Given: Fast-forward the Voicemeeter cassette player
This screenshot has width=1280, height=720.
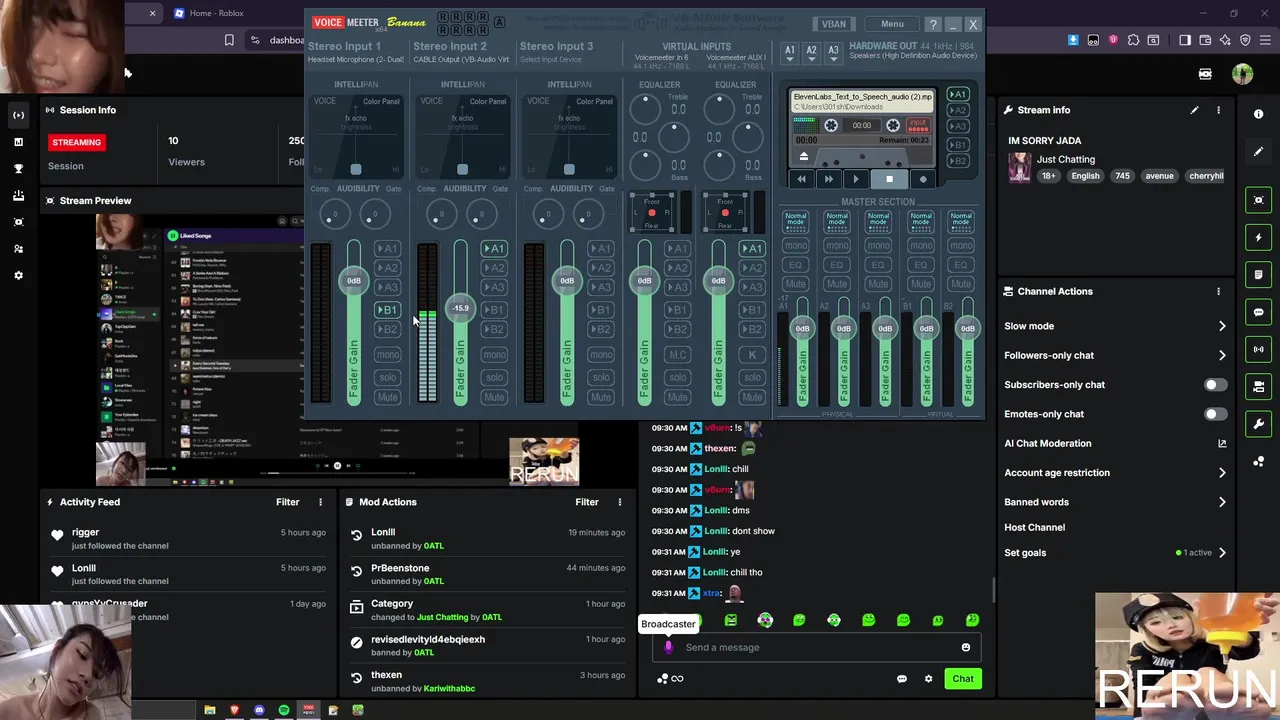Looking at the screenshot, I should [x=828, y=179].
